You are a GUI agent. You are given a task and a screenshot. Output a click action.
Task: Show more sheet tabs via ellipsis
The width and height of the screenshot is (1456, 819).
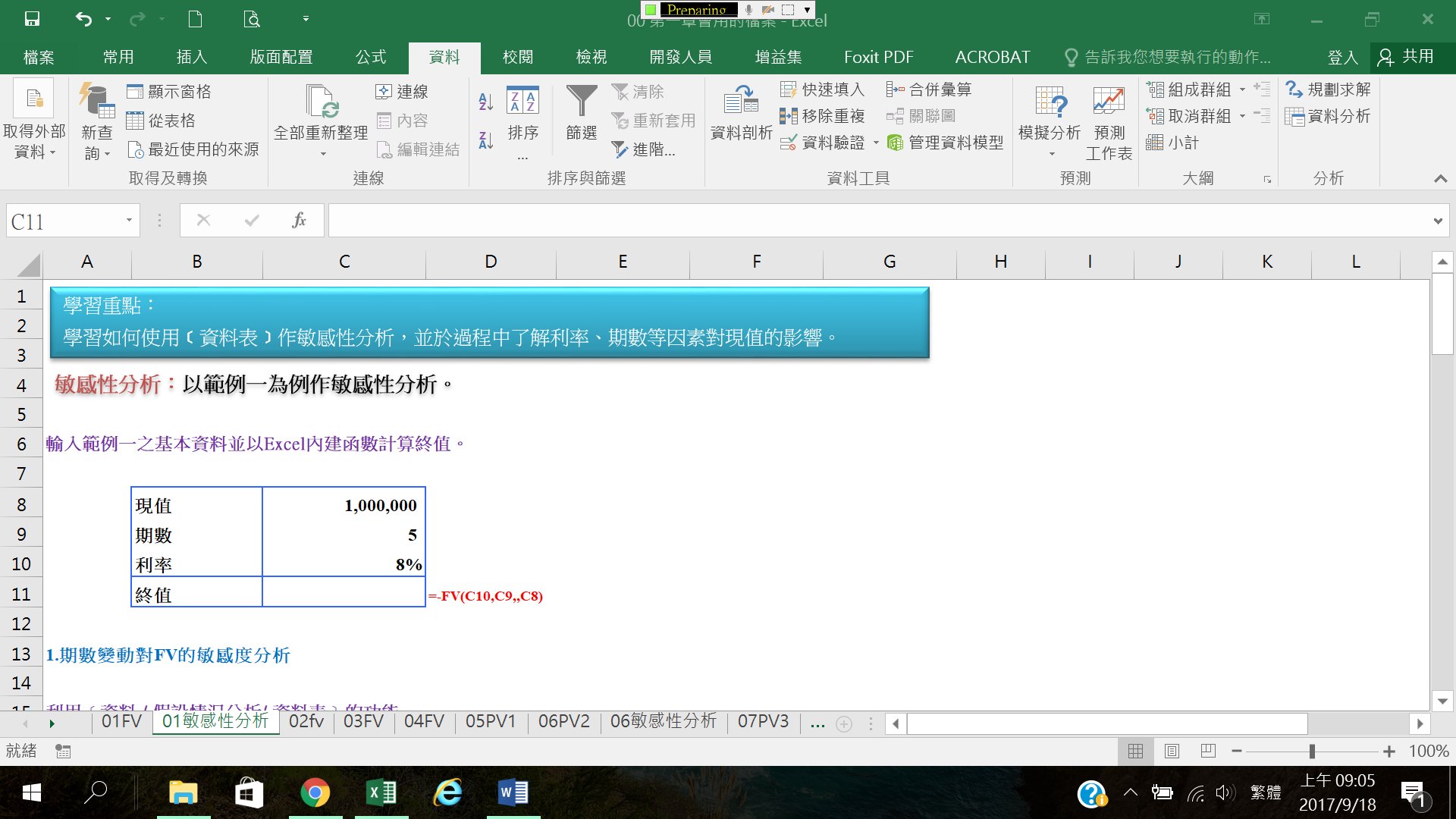(817, 724)
